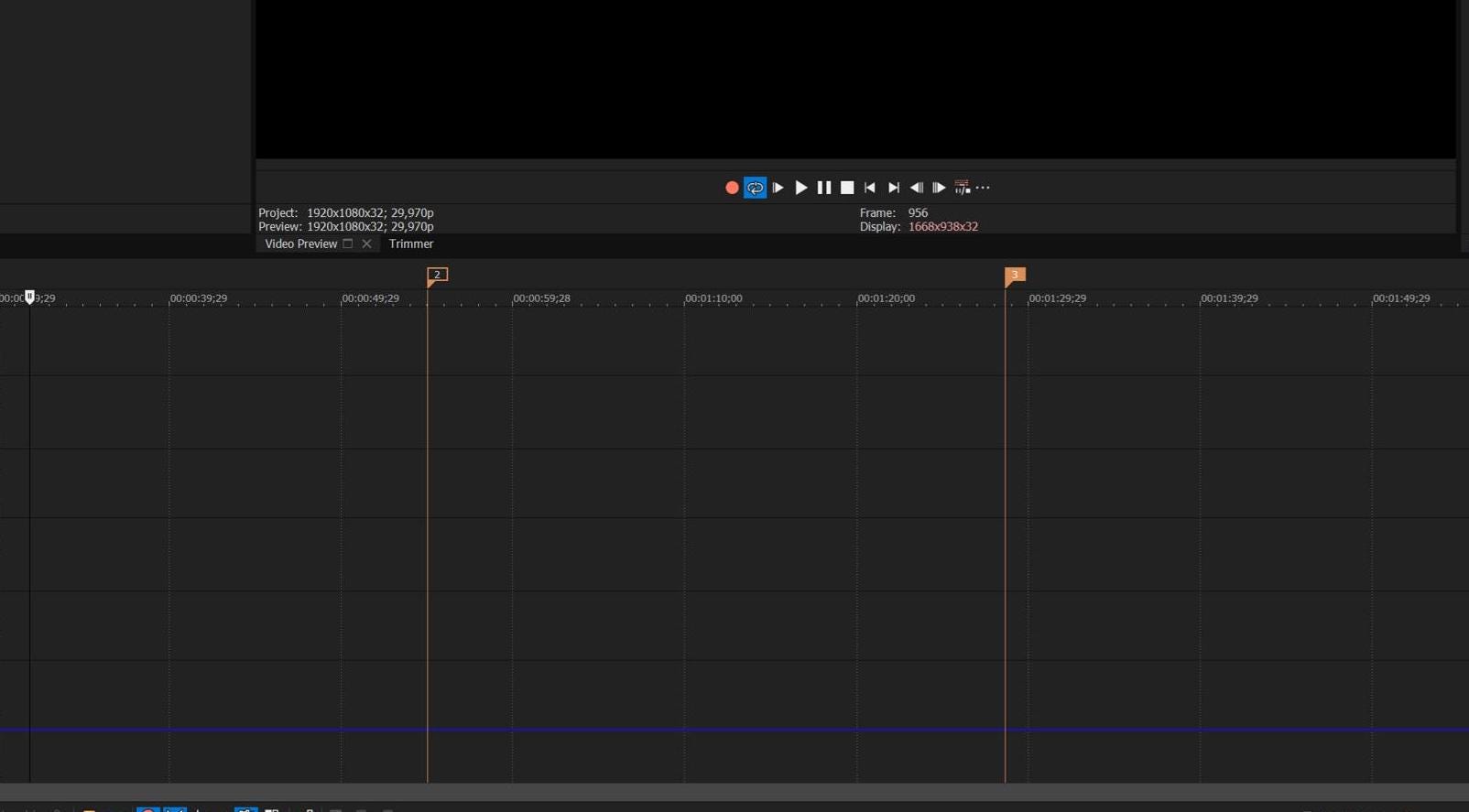Image resolution: width=1469 pixels, height=812 pixels.
Task: Switch to the Trimmer tab
Action: (x=410, y=244)
